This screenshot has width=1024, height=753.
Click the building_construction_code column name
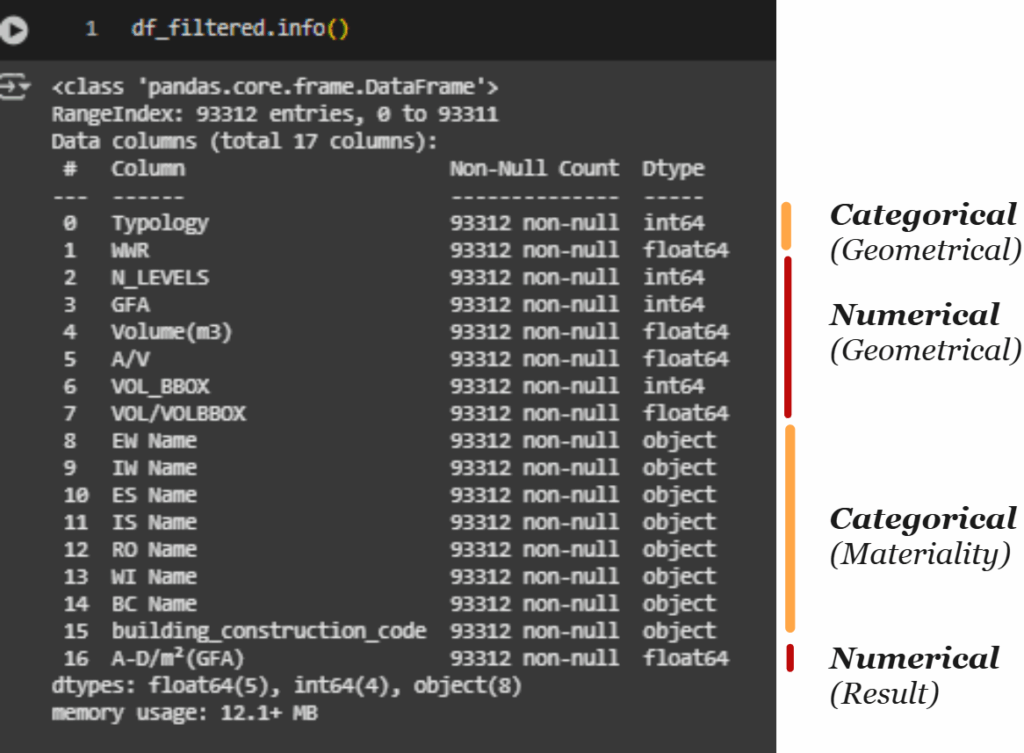click(268, 631)
